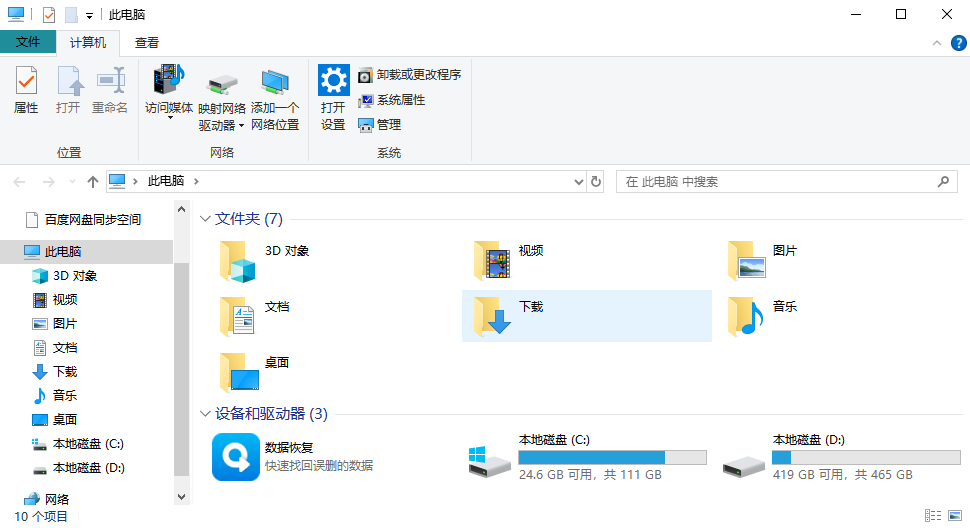Screen dimensions: 970x528
Task: Open the recent locations dropdown arrow
Action: pyautogui.click(x=72, y=182)
